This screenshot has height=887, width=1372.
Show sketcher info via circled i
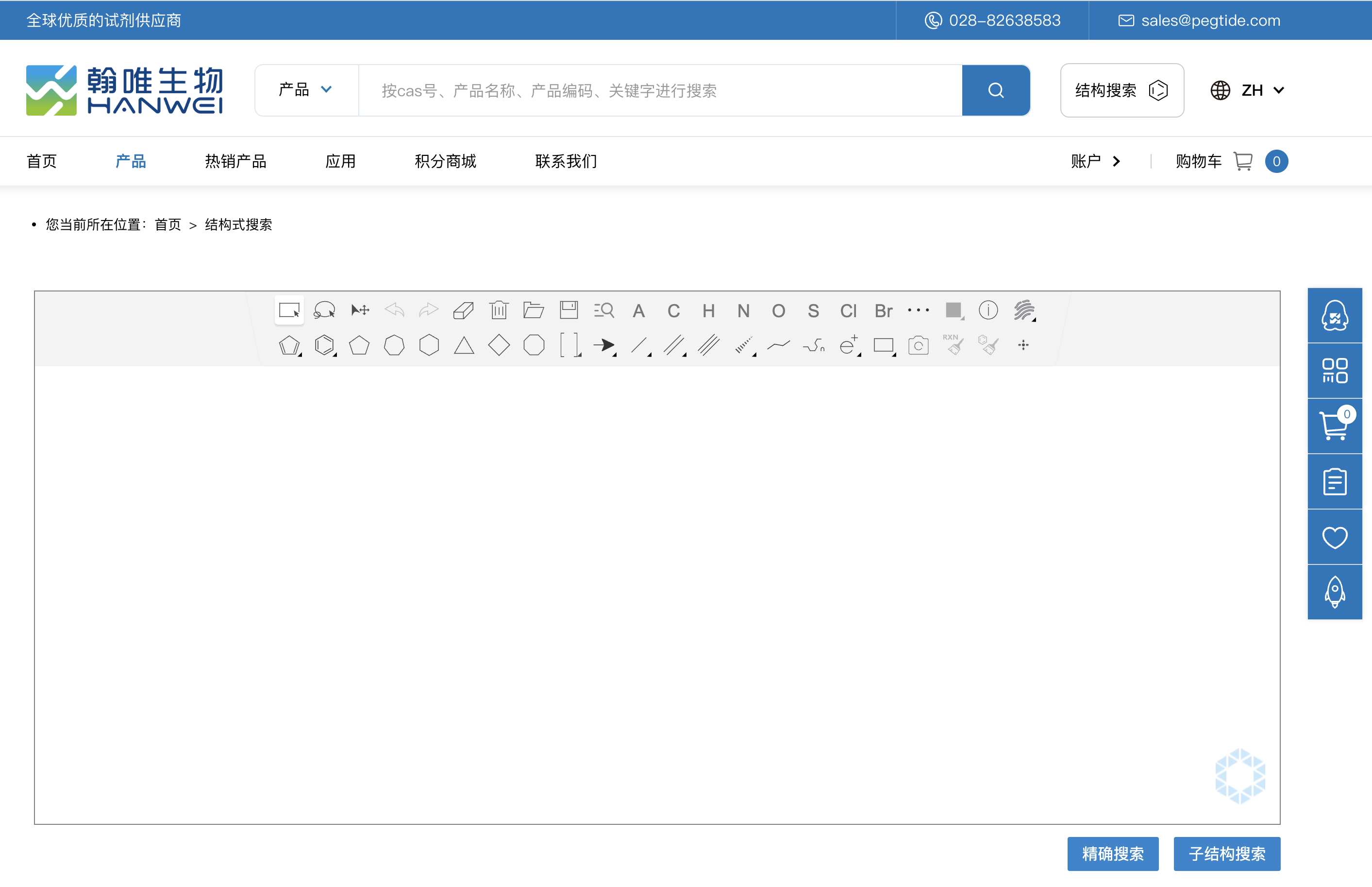pyautogui.click(x=988, y=310)
